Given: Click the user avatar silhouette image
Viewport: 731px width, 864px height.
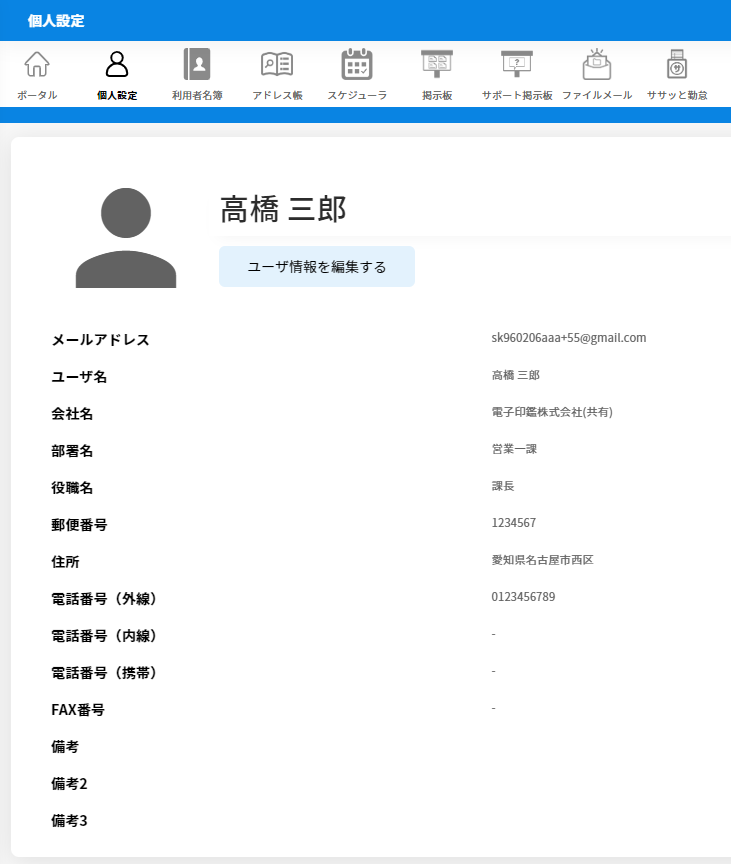Looking at the screenshot, I should click(x=126, y=237).
